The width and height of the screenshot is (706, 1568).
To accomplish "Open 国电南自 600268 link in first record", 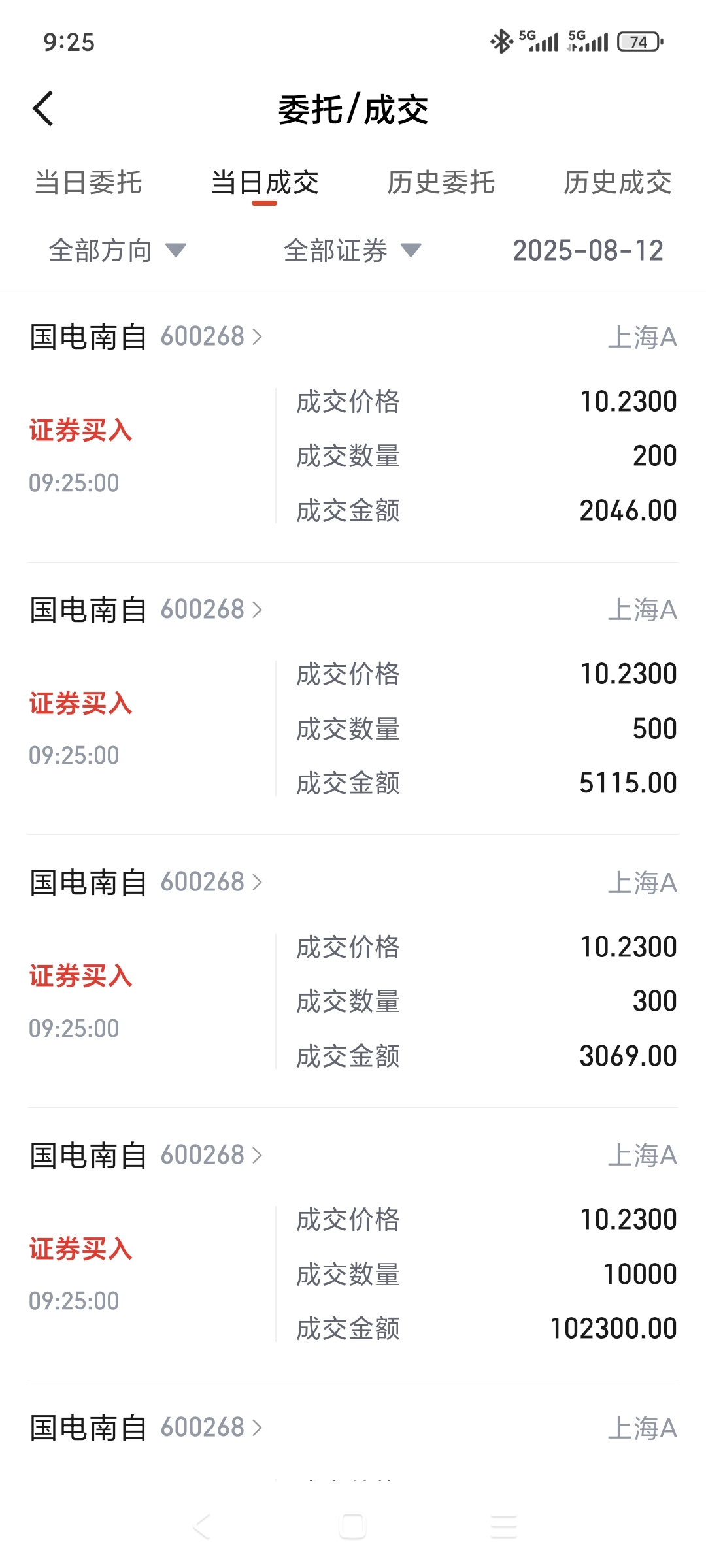I will pos(146,336).
